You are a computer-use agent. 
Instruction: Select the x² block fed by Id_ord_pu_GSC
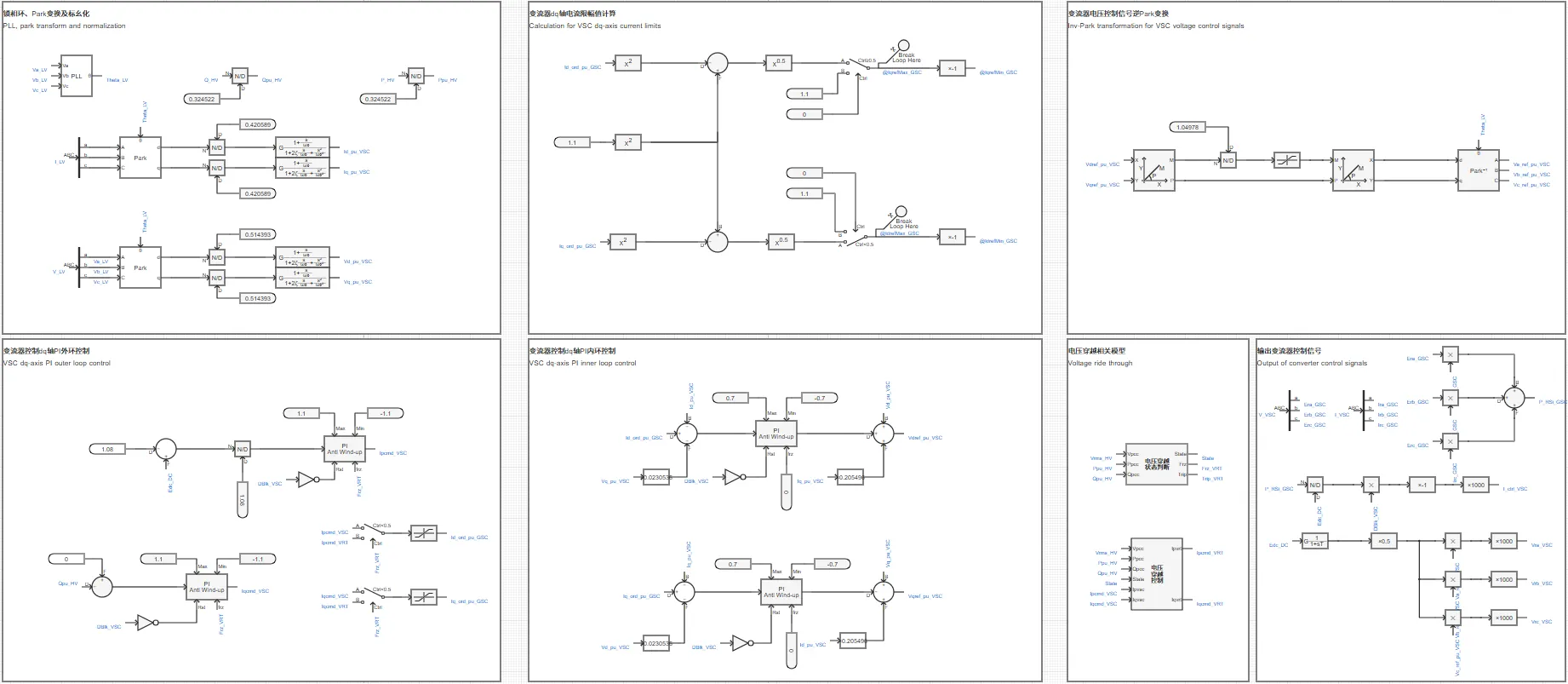(628, 63)
